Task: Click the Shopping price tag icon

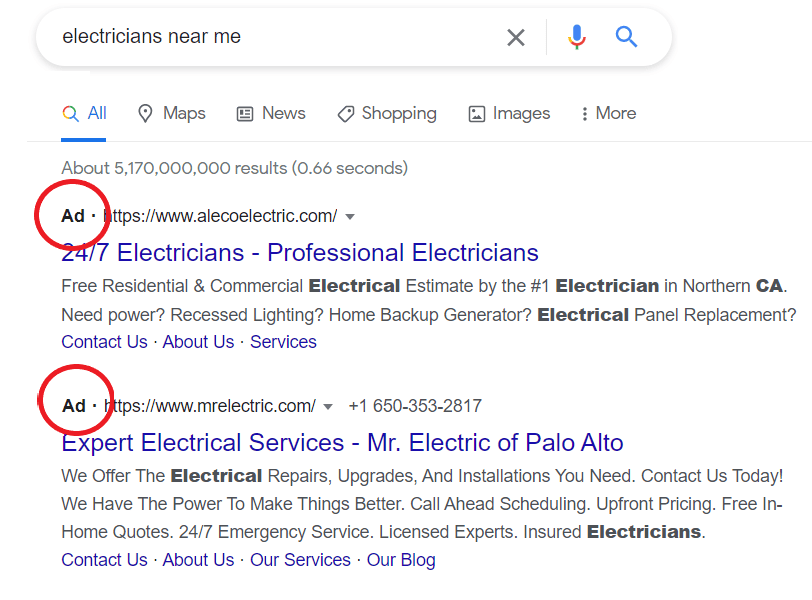Action: click(x=347, y=113)
